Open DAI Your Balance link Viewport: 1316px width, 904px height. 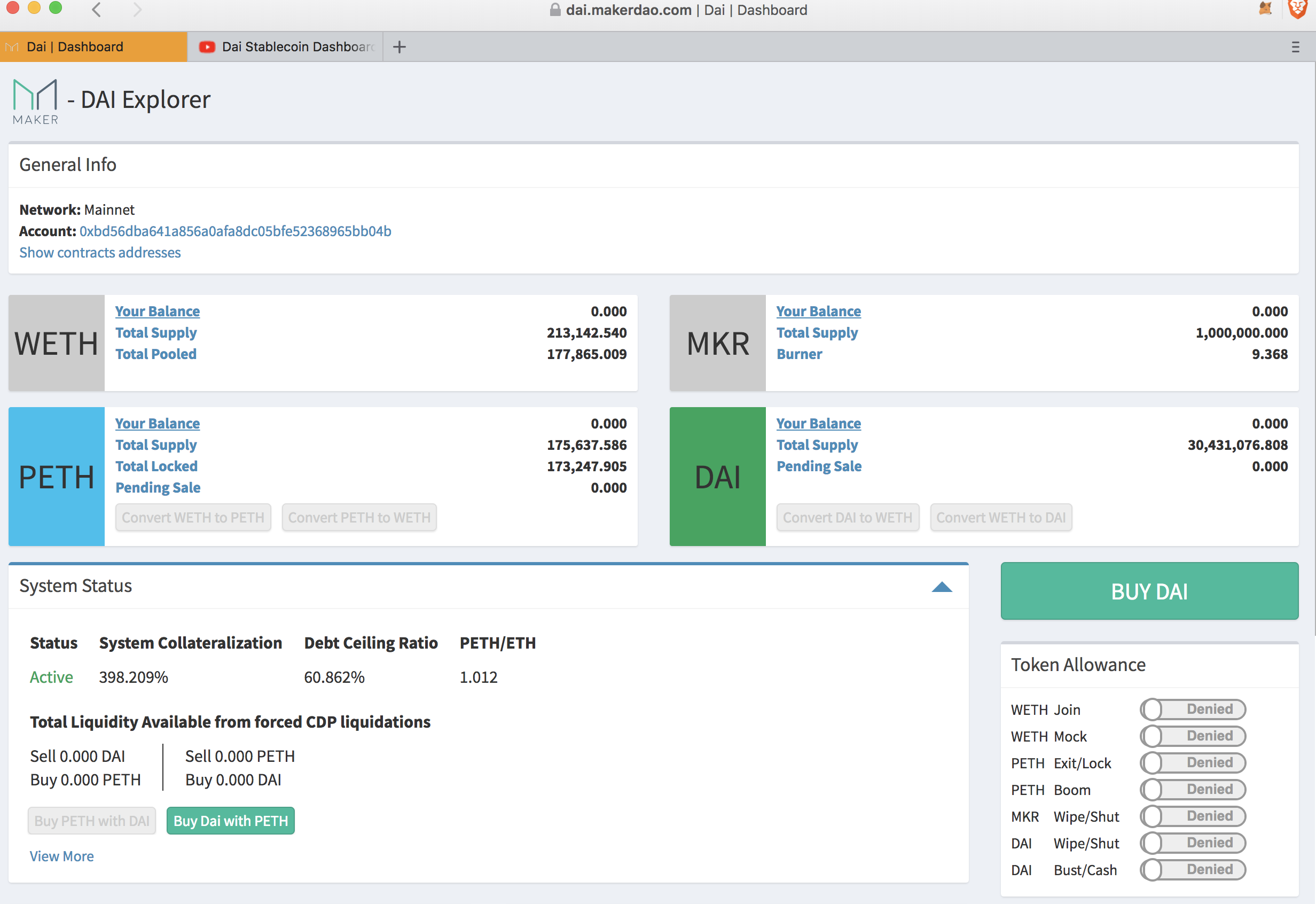(818, 423)
